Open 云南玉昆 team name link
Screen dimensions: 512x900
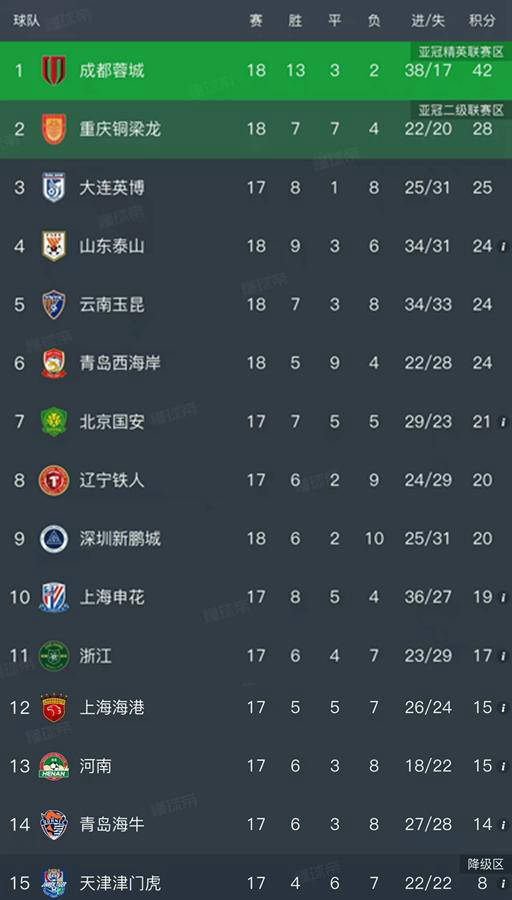(112, 305)
